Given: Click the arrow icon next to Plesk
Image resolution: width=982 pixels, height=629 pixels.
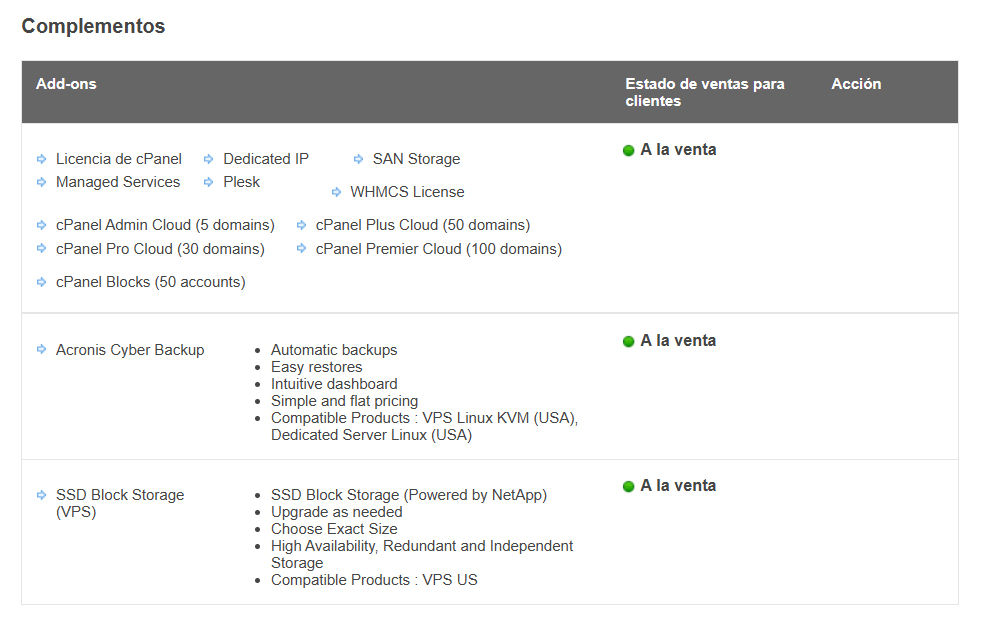Looking at the screenshot, I should point(208,182).
